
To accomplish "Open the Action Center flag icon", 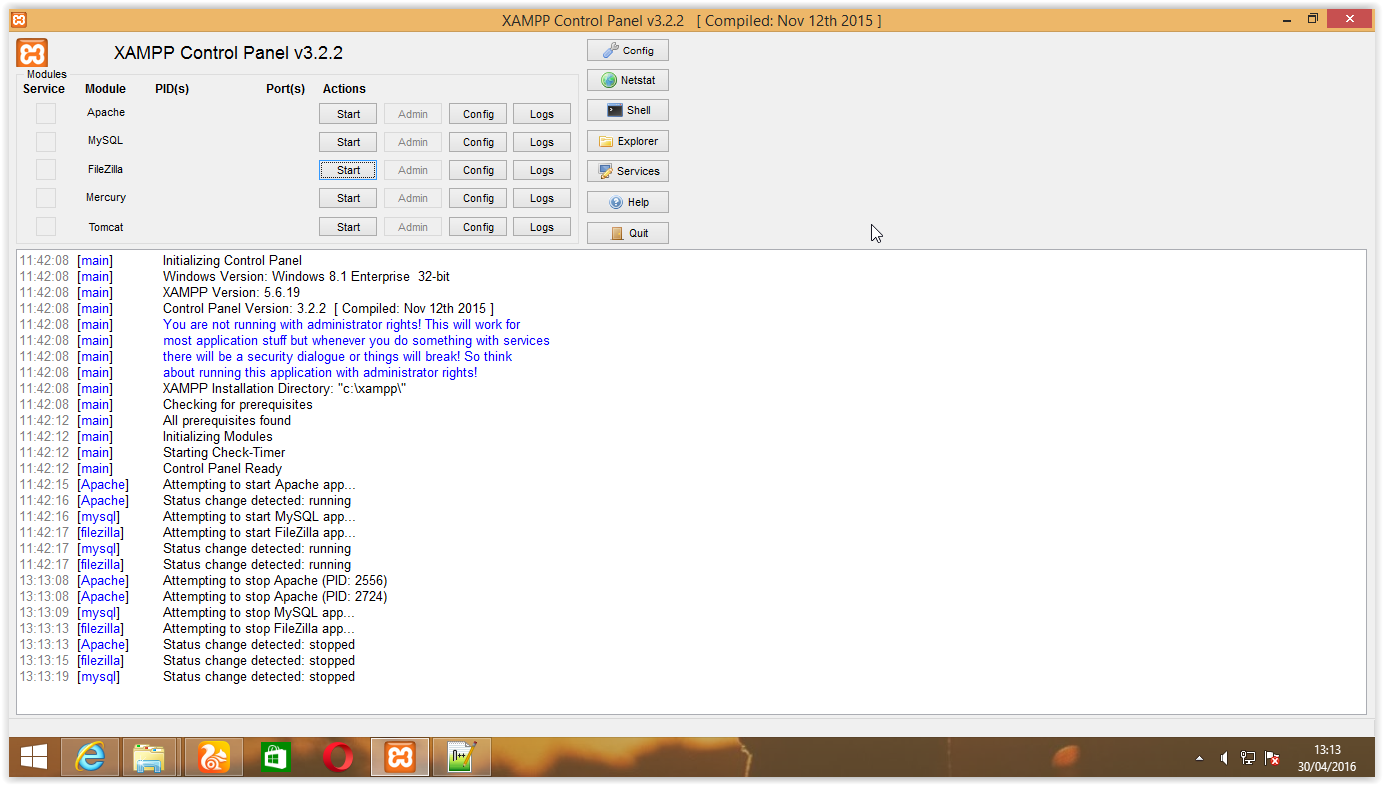I will [x=1273, y=758].
